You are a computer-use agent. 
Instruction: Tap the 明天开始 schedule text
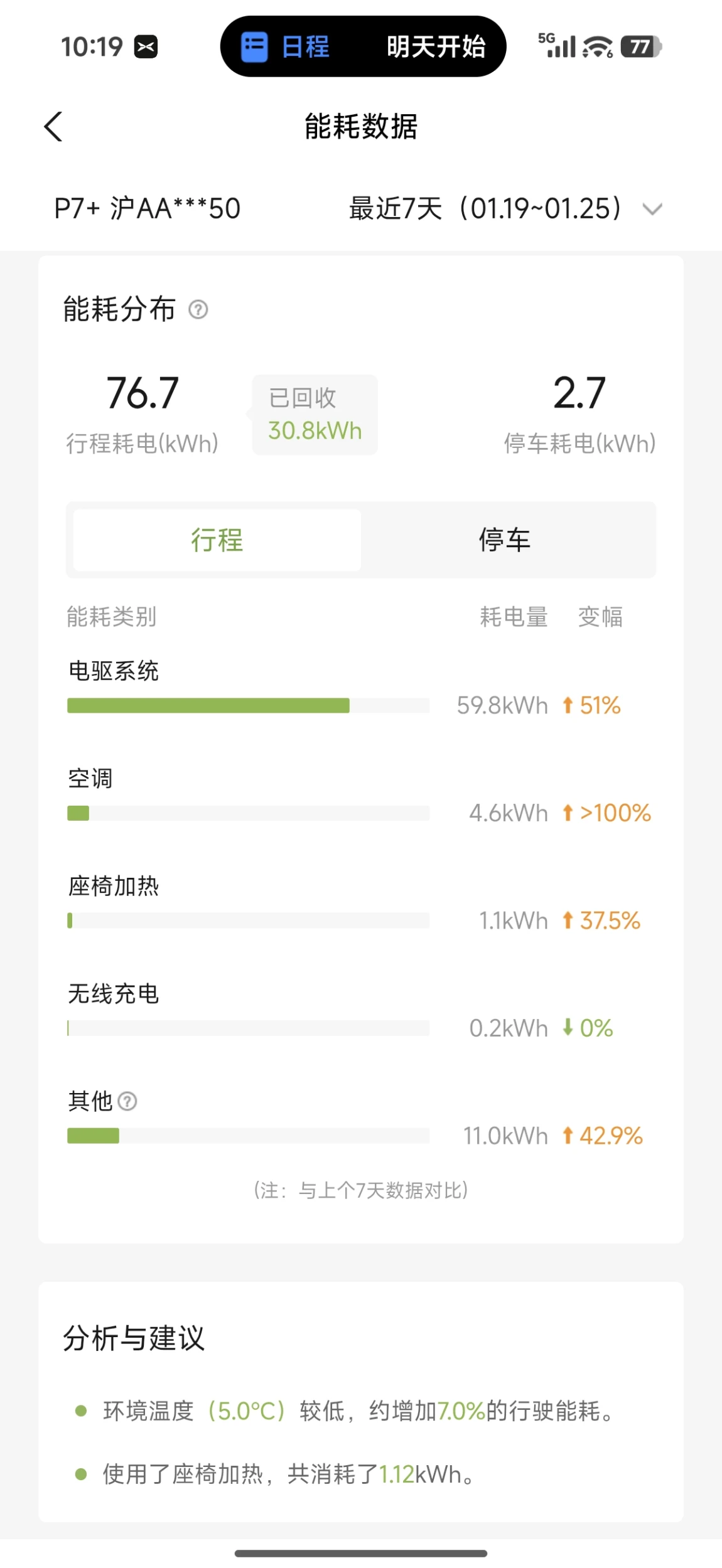436,47
